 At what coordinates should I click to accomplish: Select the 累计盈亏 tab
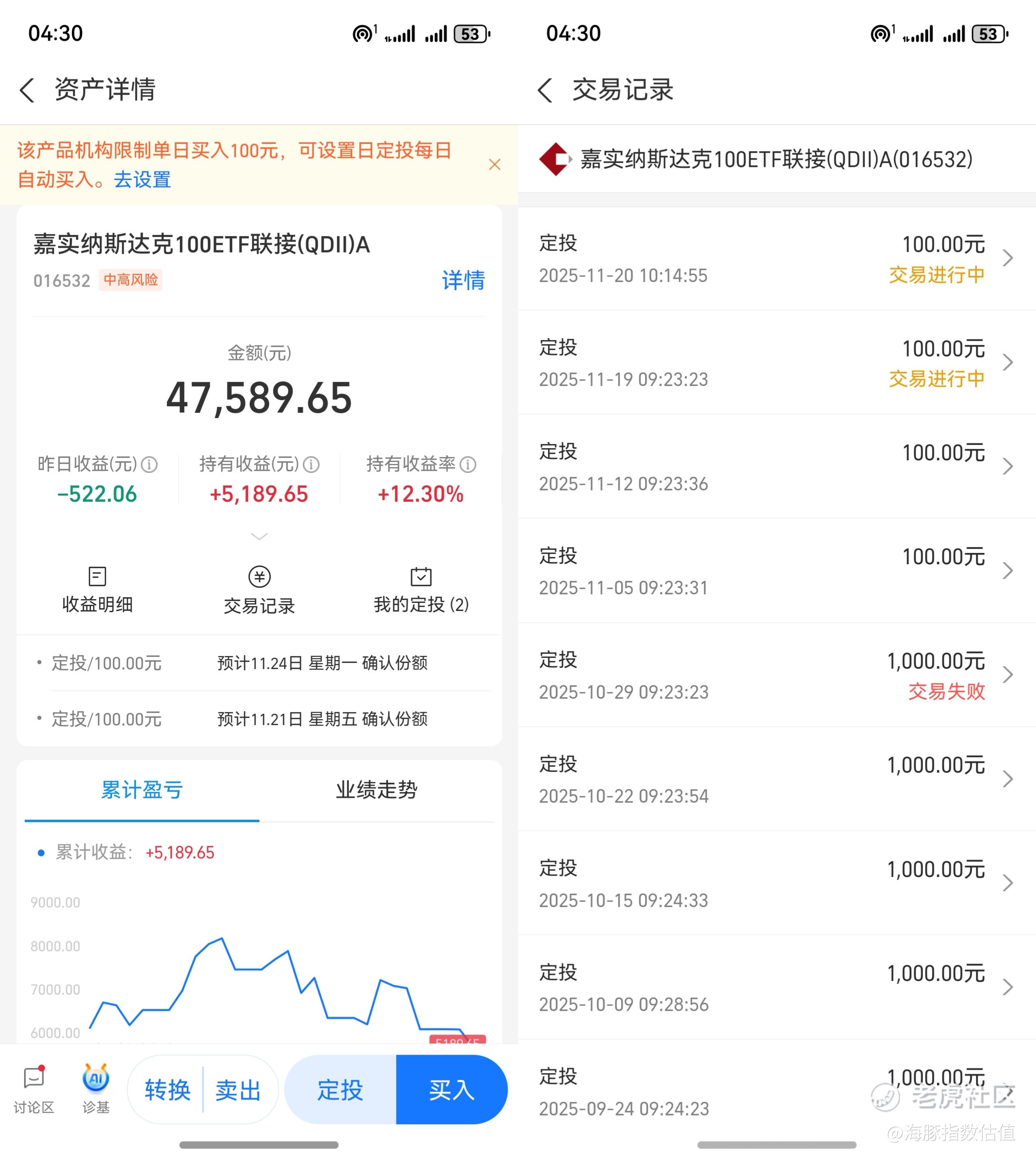[x=142, y=790]
